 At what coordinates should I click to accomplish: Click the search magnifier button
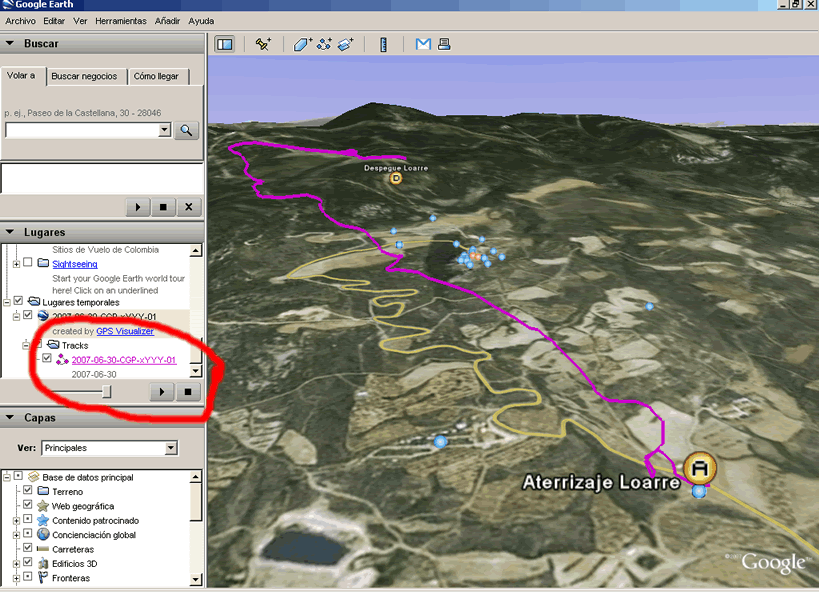coord(186,130)
